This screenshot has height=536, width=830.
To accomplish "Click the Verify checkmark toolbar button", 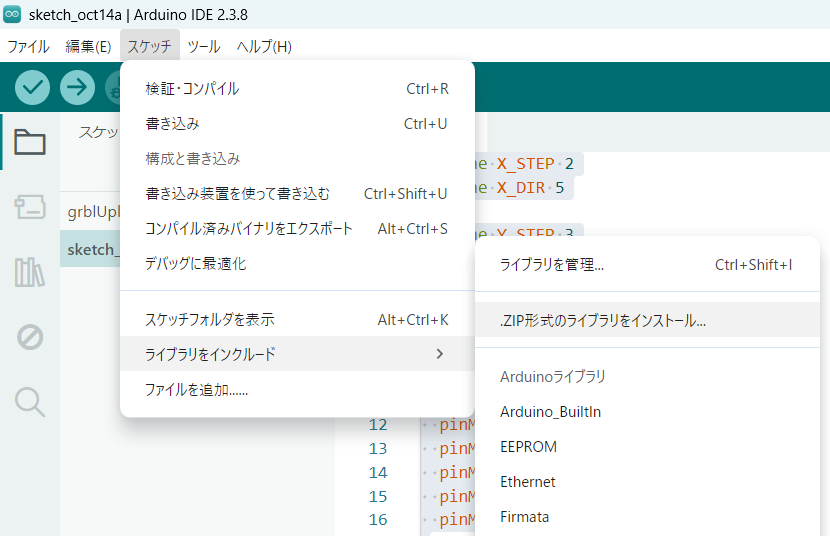I will (x=32, y=87).
